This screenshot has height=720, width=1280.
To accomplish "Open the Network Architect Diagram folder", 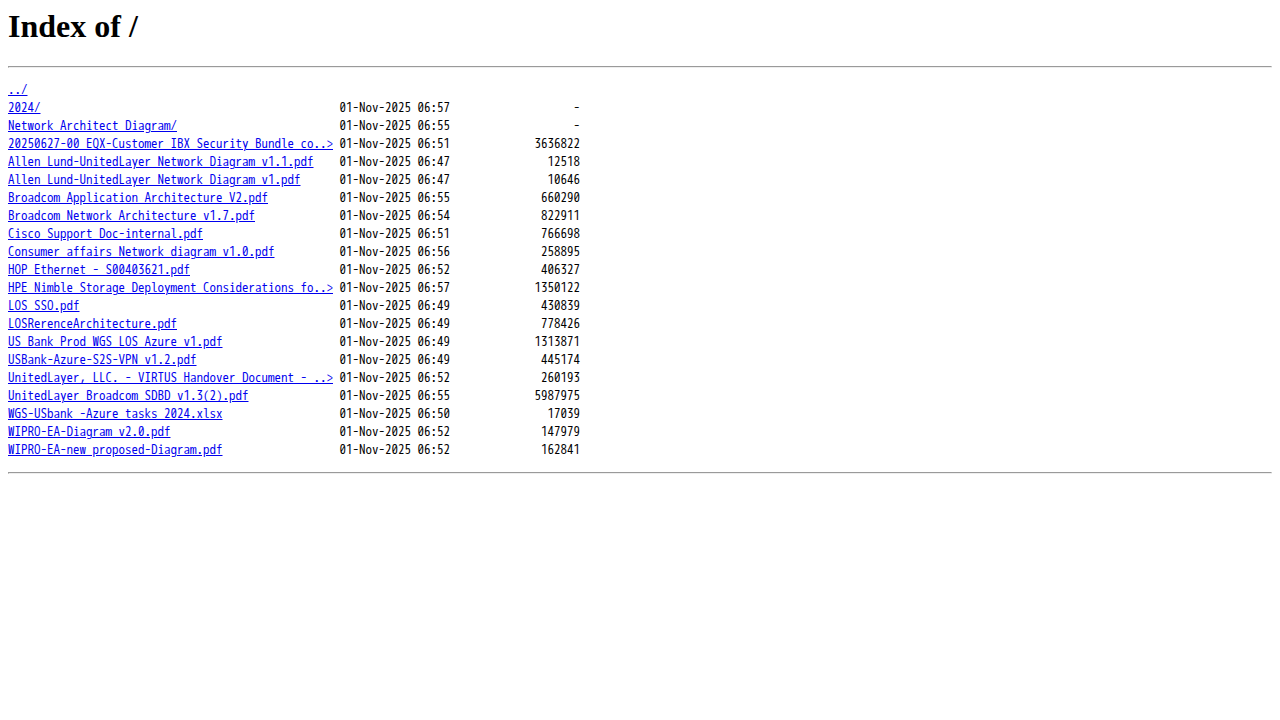I will [x=92, y=126].
